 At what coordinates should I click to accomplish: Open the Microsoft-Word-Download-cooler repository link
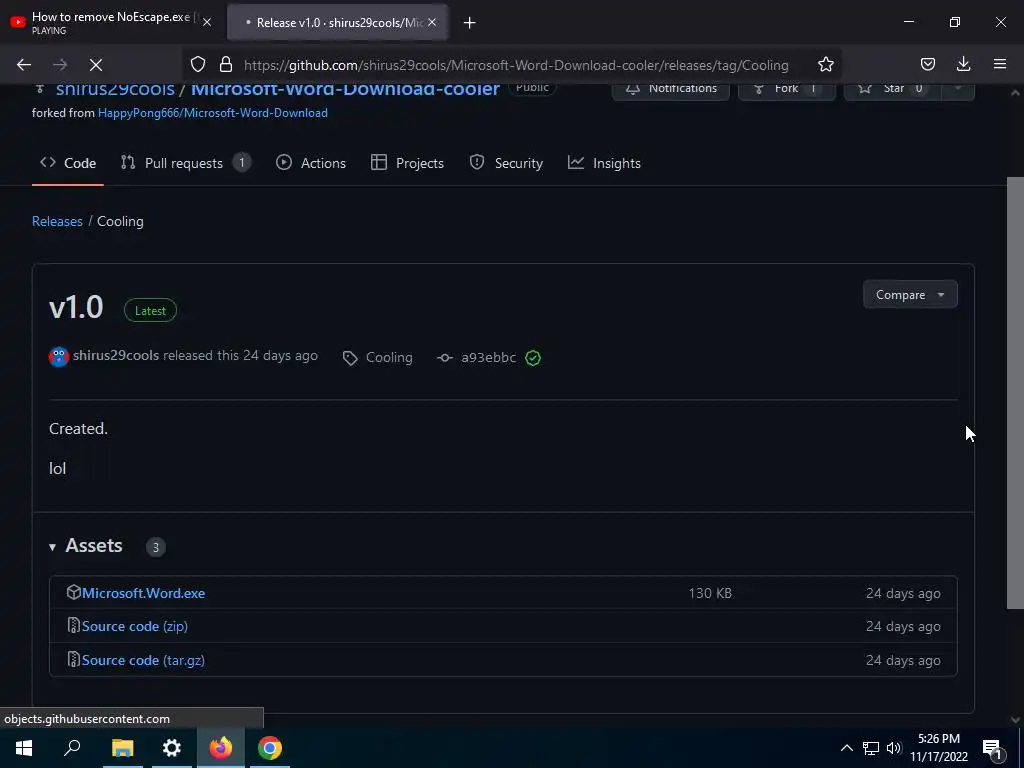[345, 89]
